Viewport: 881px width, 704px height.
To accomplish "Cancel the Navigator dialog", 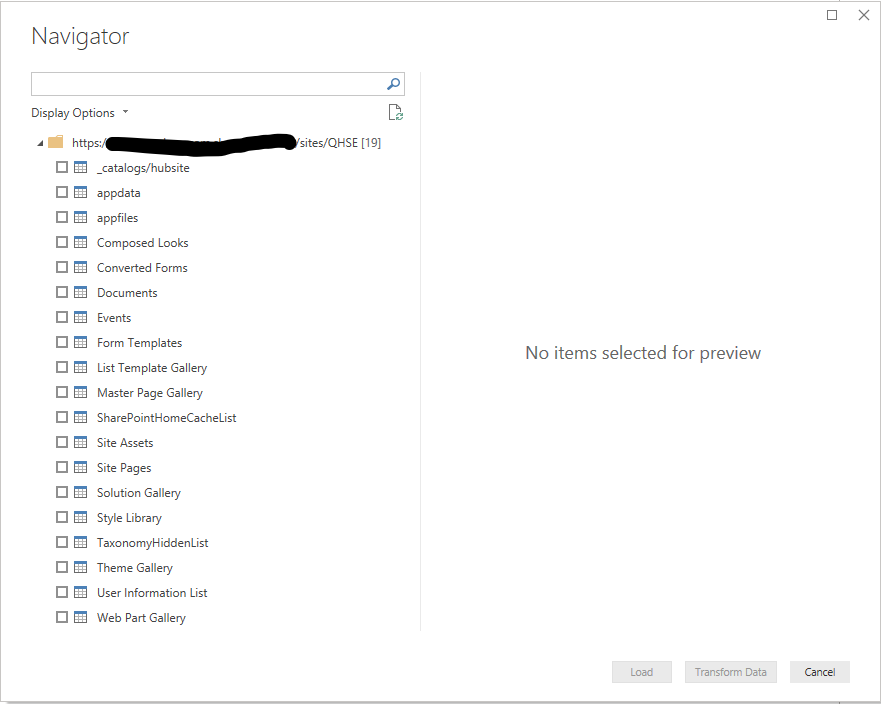I will click(820, 672).
